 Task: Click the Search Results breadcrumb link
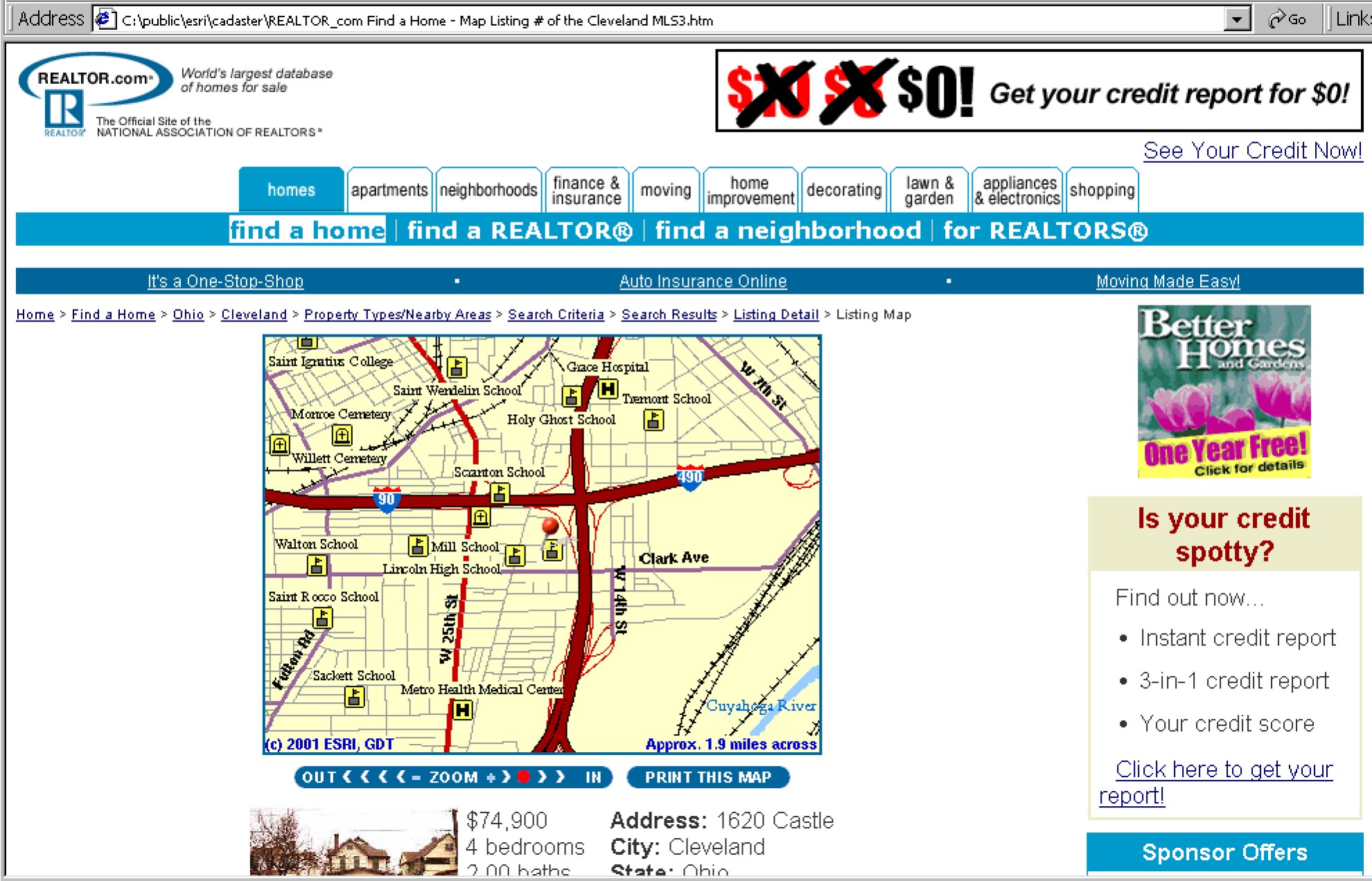[669, 314]
